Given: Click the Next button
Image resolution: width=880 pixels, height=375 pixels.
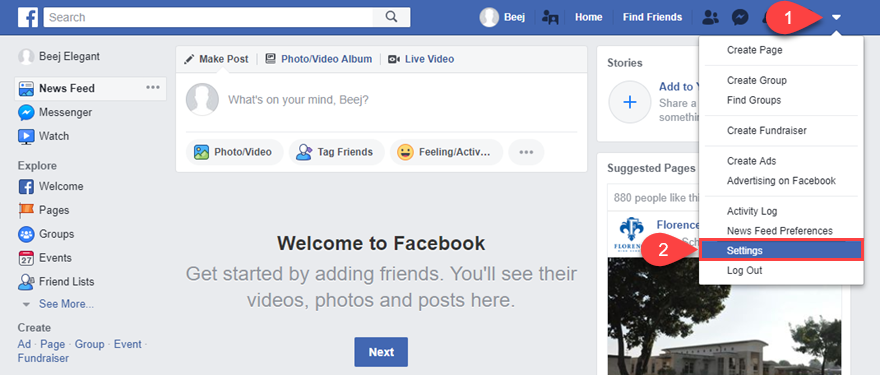Looking at the screenshot, I should pos(381,352).
